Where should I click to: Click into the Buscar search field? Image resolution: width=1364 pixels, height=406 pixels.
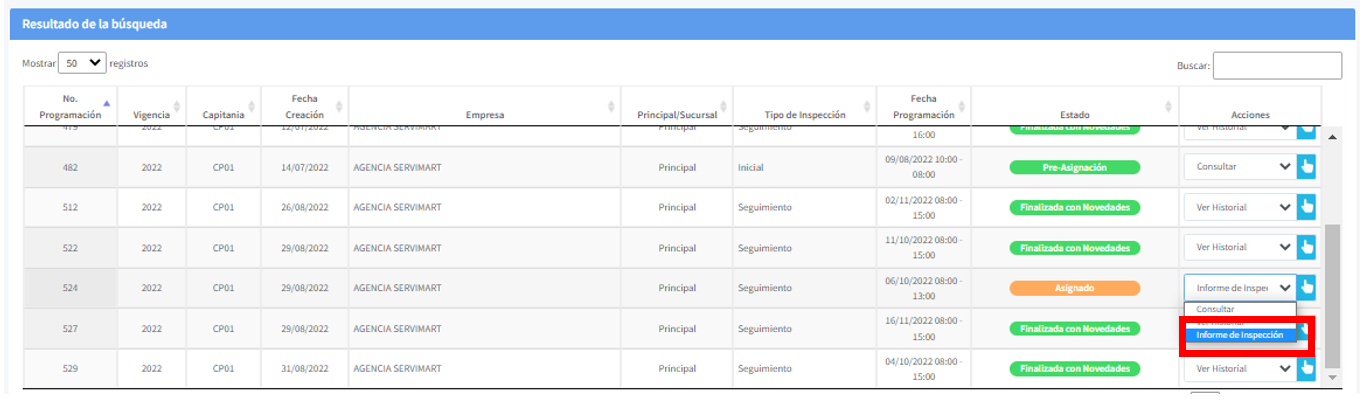(x=1277, y=66)
